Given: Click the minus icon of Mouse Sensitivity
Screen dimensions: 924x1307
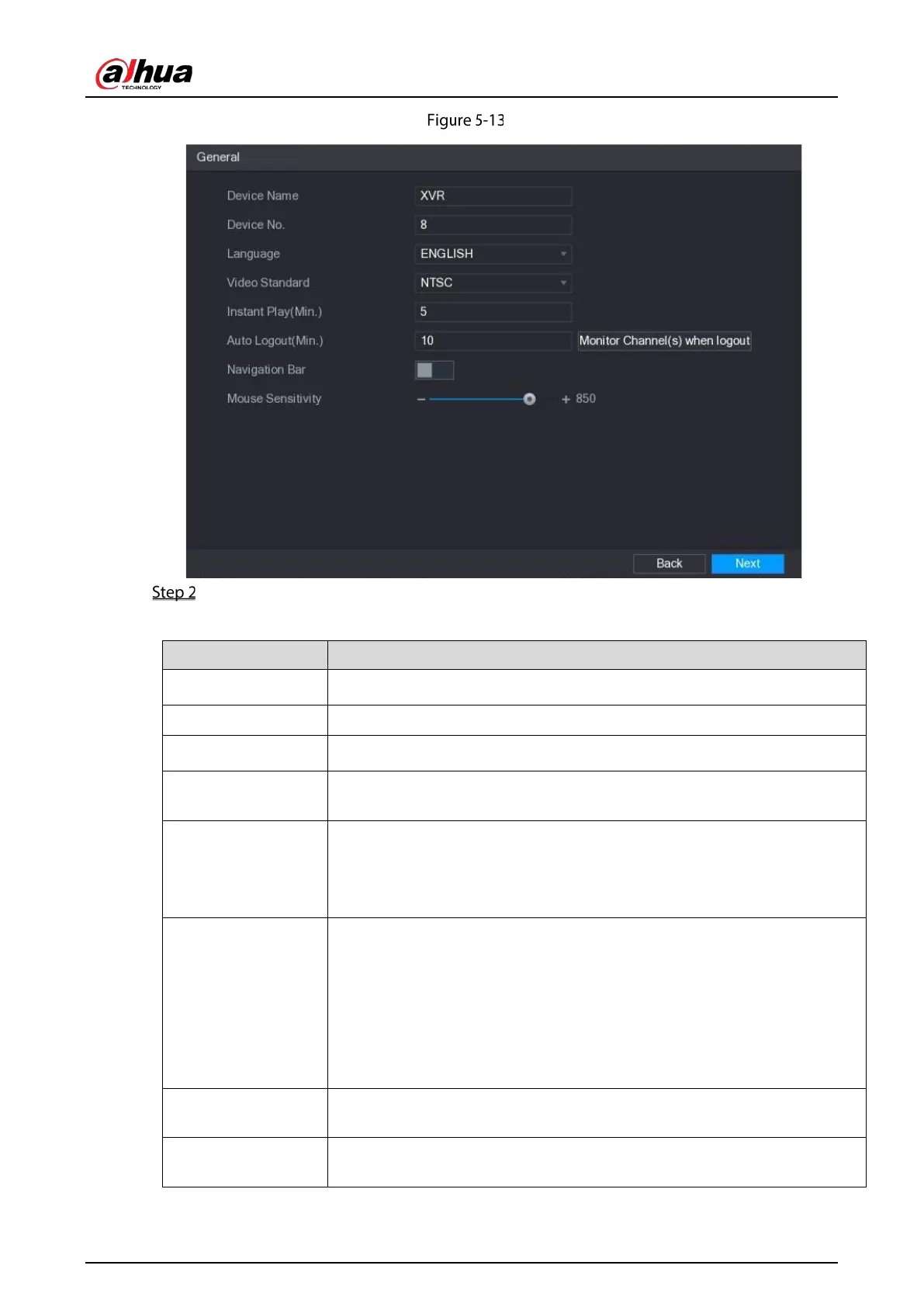Looking at the screenshot, I should pos(421,399).
